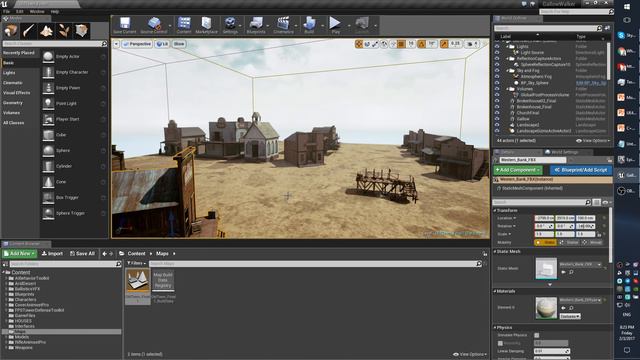Toggle visibility of GlobalPostProcessVolume actor

pyautogui.click(x=497, y=95)
